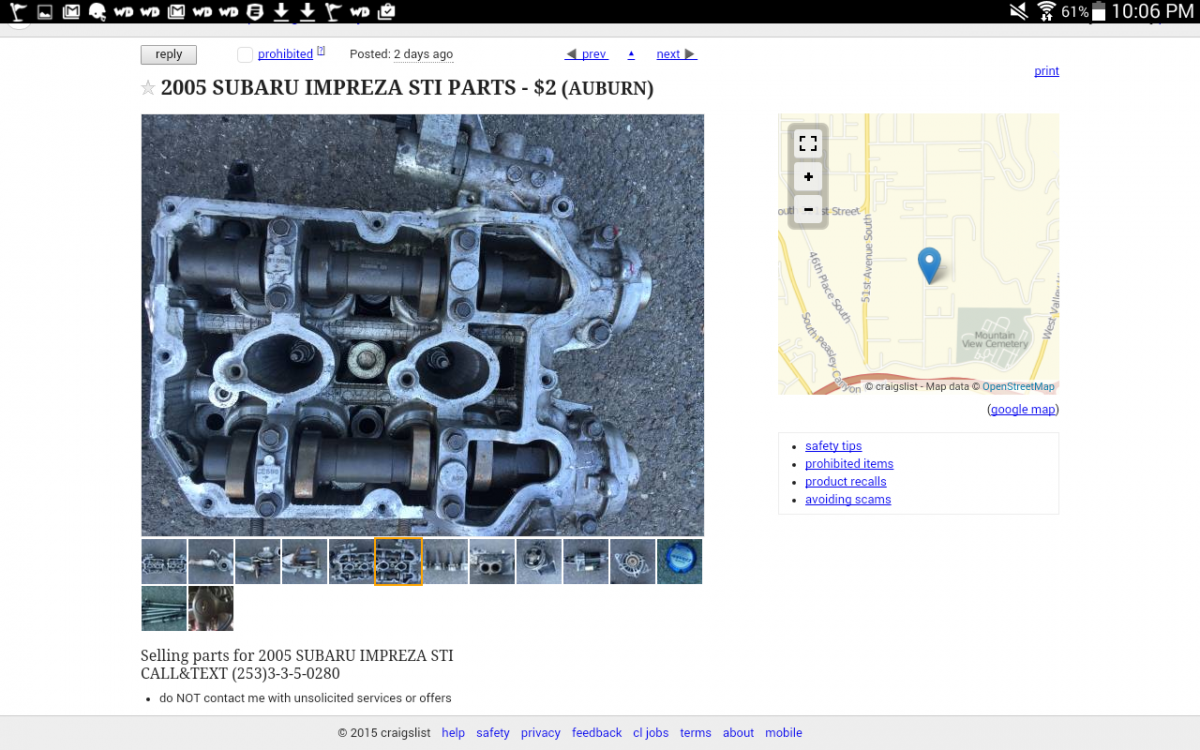Screen dimensions: 1200x750
Task: Go to the next listing
Action: tap(676, 54)
